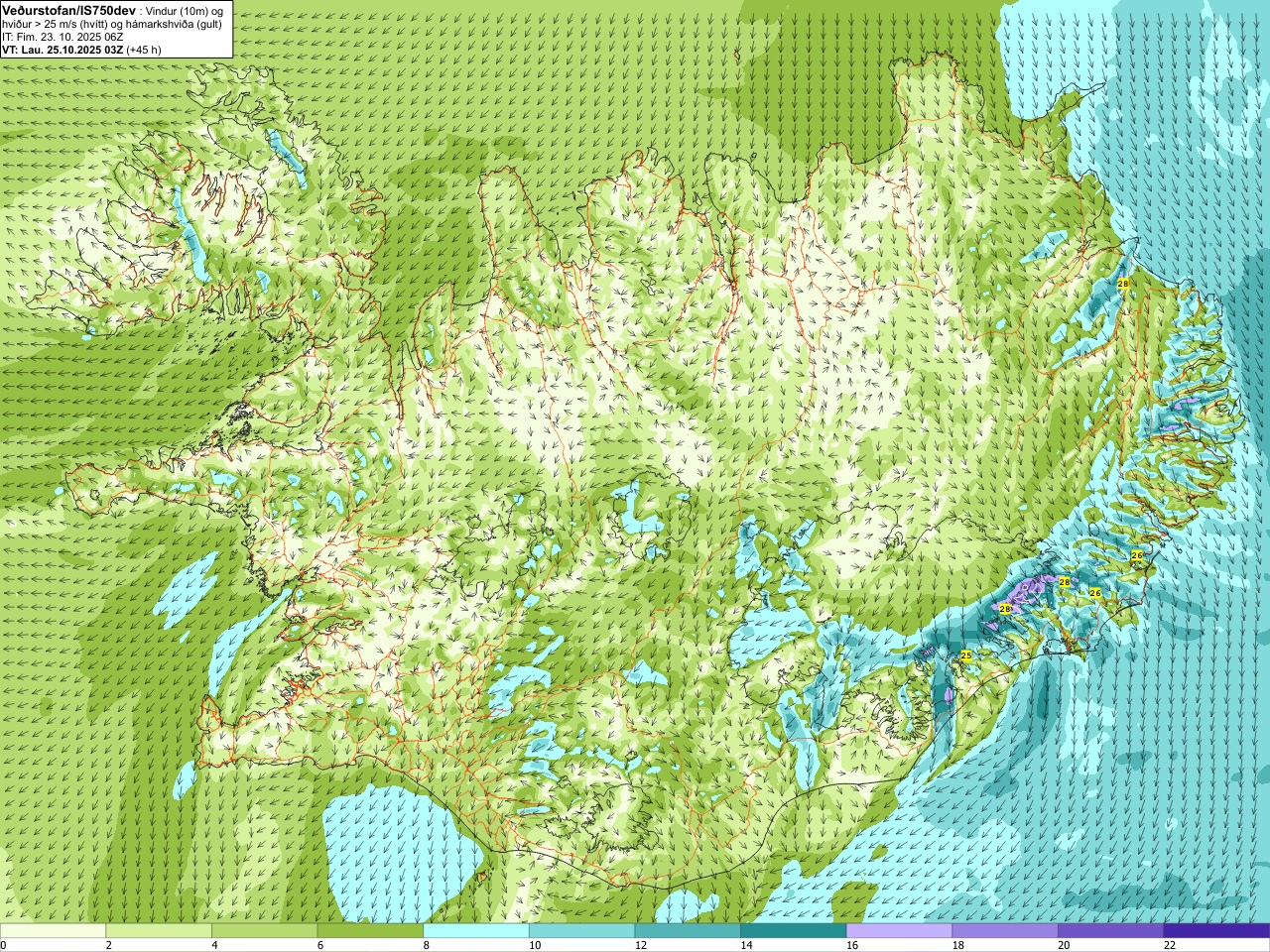Pick the 18–20 m/s purple legend band

tap(1005, 931)
